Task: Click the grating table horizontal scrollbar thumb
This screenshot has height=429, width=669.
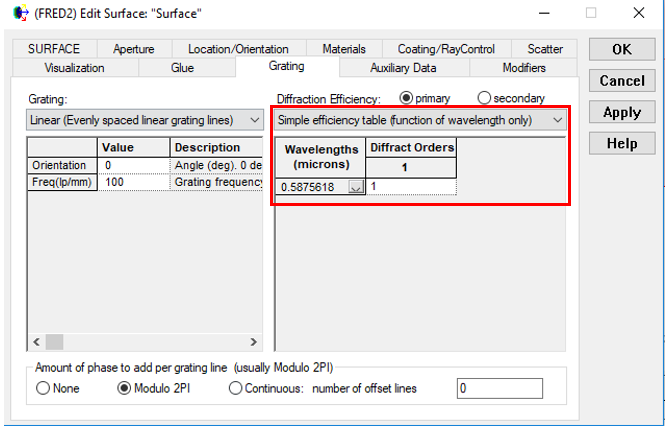Action: 54,341
